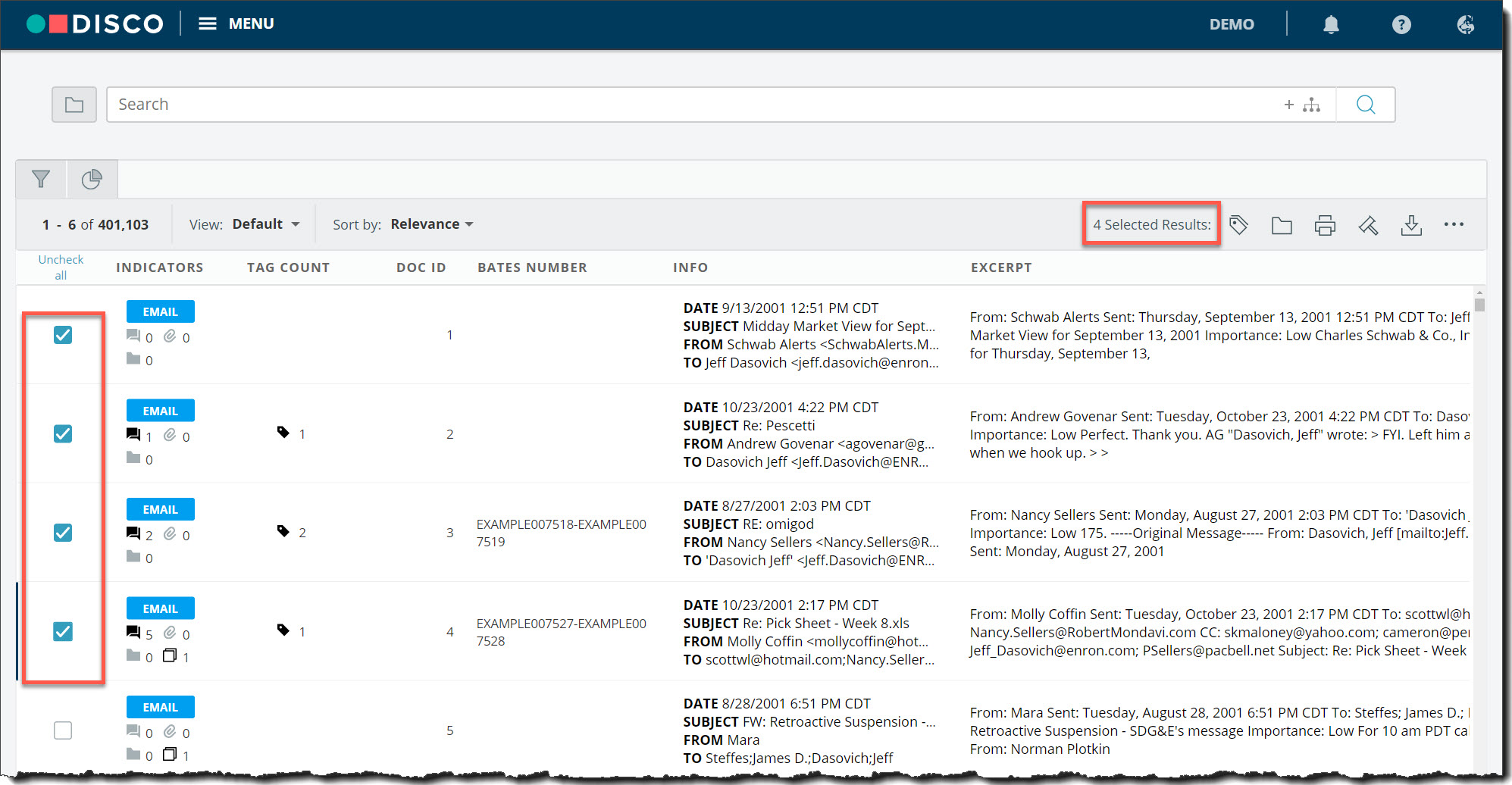
Task: Run search with magnifier icon
Action: pos(1366,105)
